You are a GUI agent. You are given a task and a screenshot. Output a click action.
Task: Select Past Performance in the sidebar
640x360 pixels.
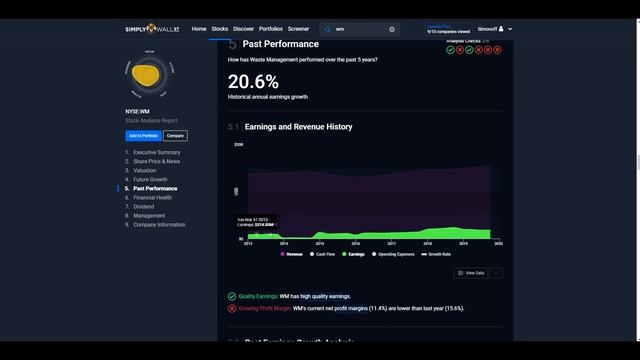155,189
